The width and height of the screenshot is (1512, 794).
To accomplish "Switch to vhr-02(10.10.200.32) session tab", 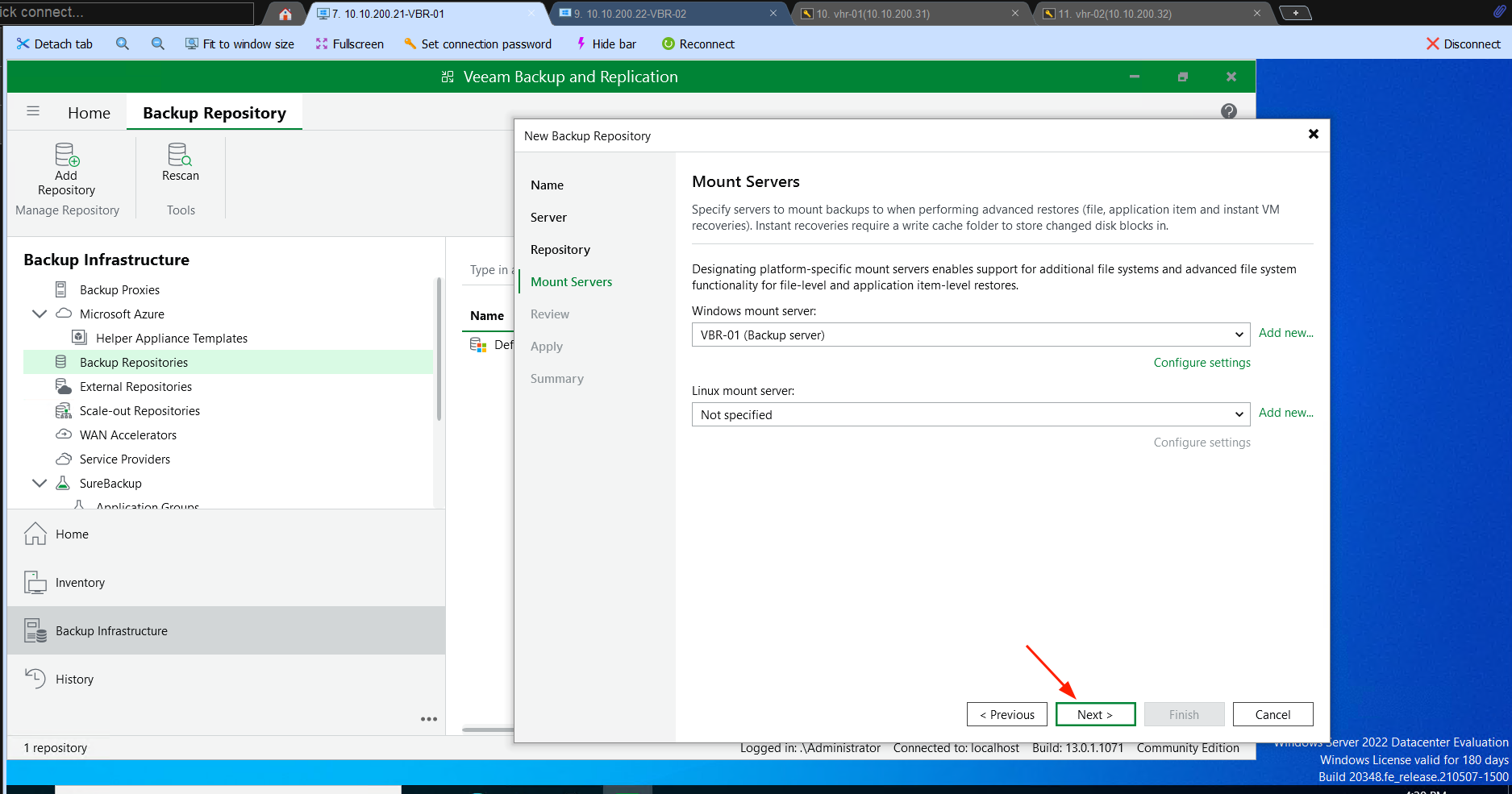I will point(1154,14).
